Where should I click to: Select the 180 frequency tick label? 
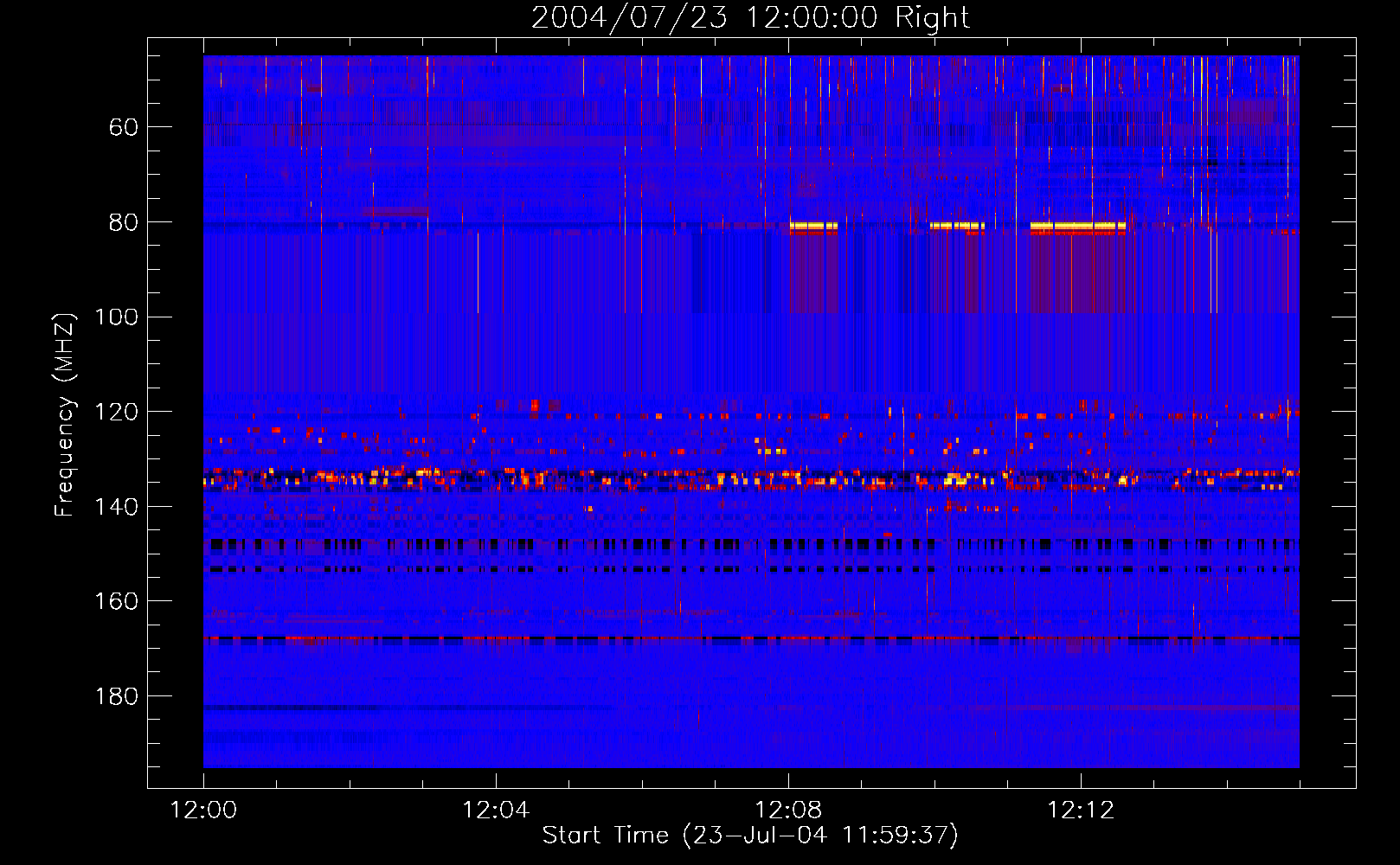coord(117,696)
